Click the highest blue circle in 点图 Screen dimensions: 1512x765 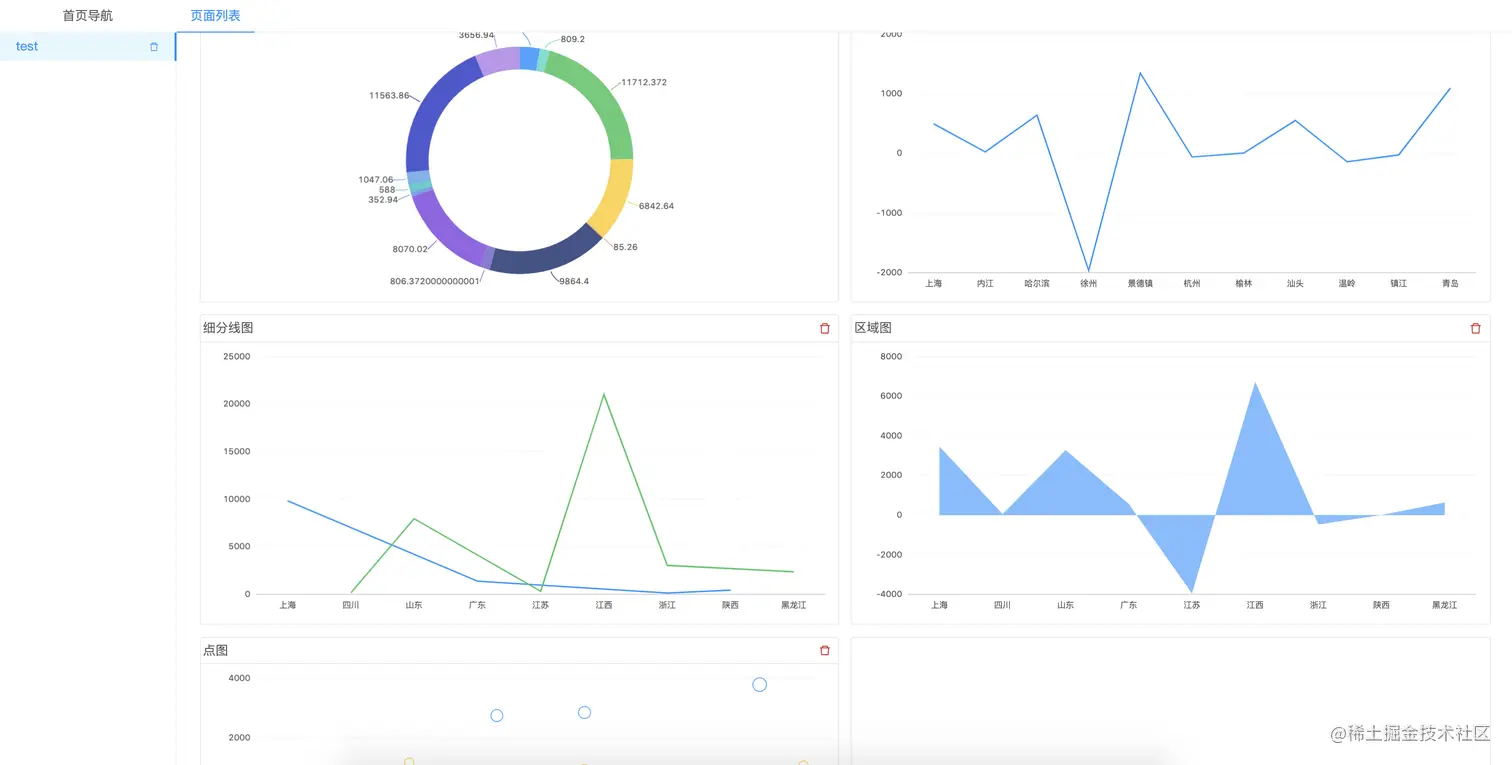759,685
